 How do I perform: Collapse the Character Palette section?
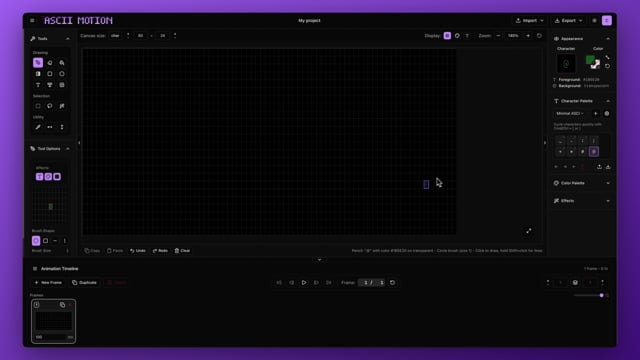608,101
